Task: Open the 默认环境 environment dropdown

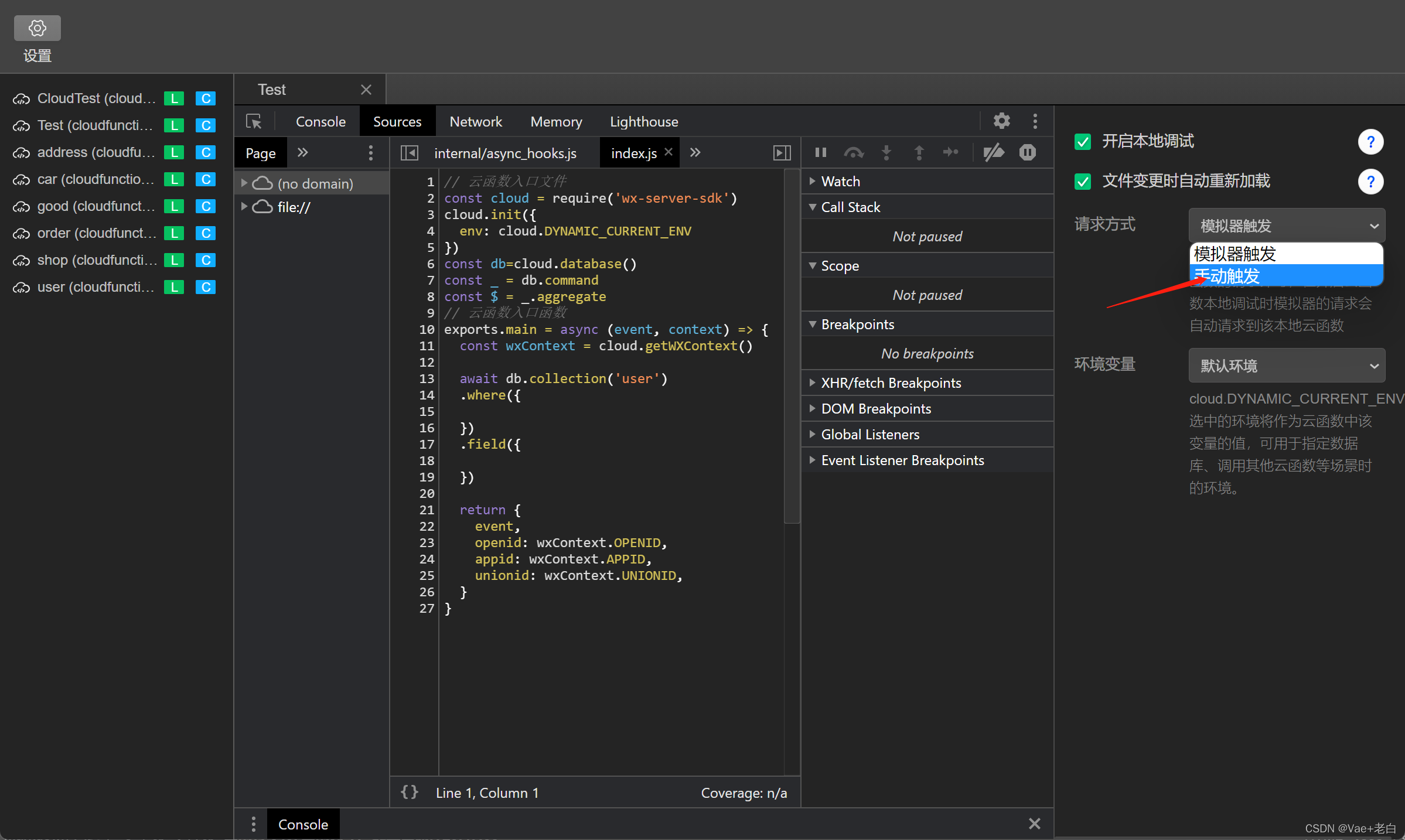Action: [x=1287, y=366]
